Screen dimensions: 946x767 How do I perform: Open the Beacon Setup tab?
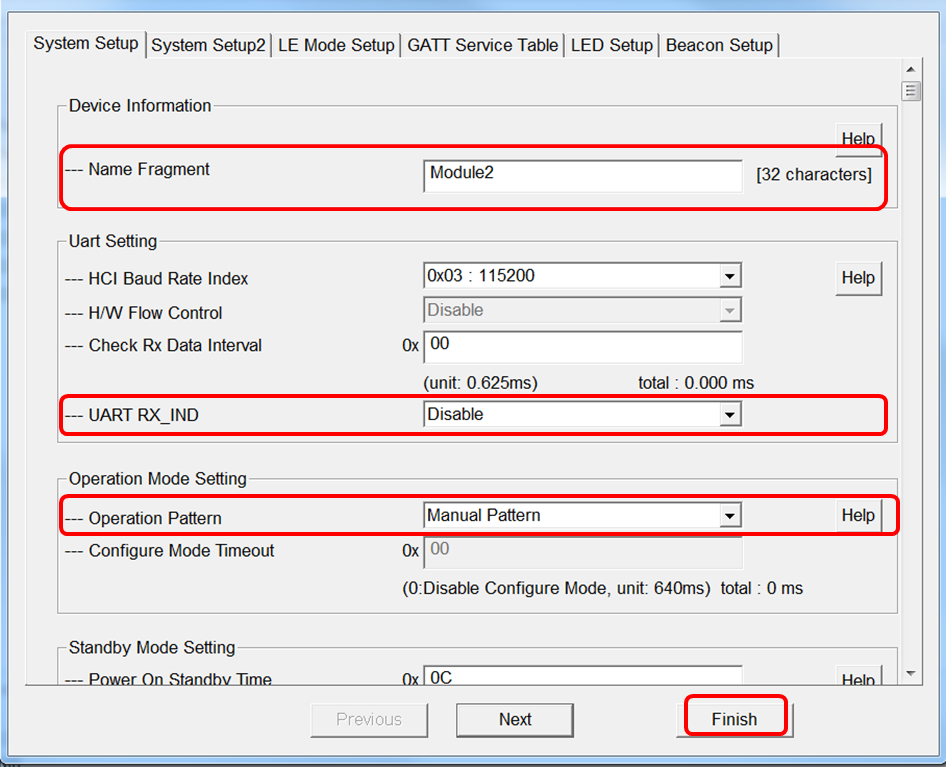[x=718, y=45]
